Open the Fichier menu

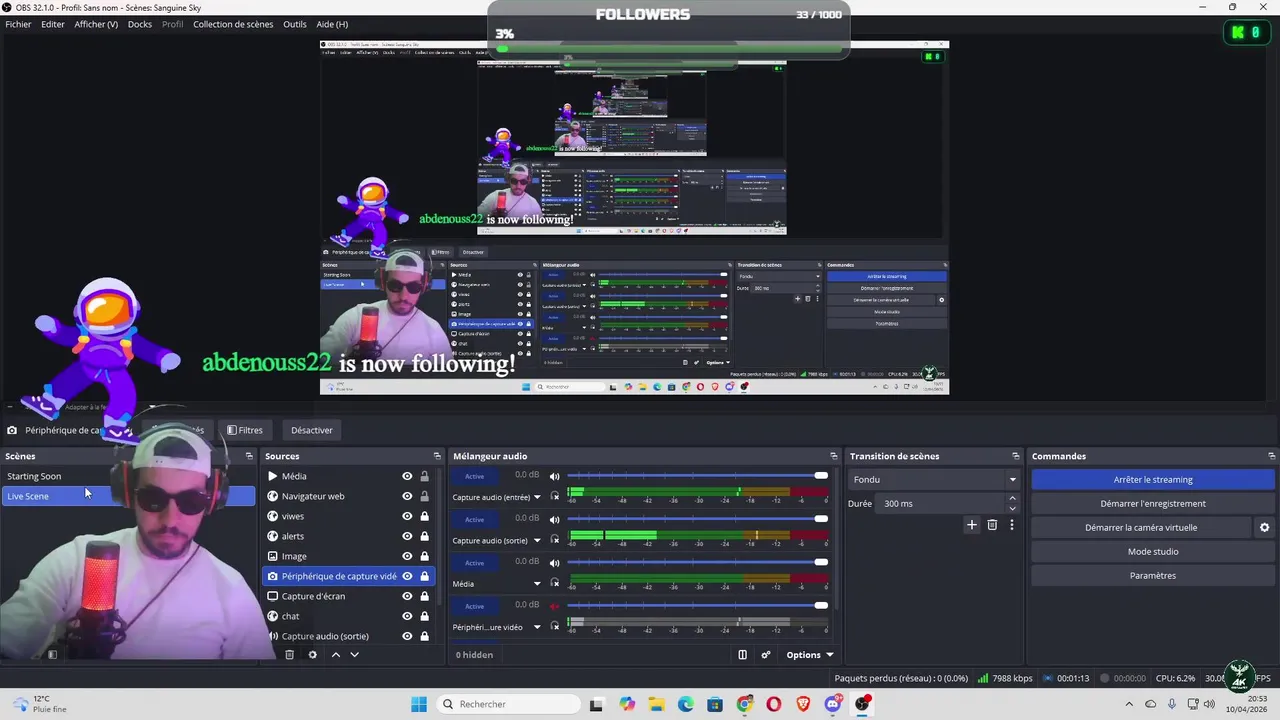pyautogui.click(x=18, y=24)
